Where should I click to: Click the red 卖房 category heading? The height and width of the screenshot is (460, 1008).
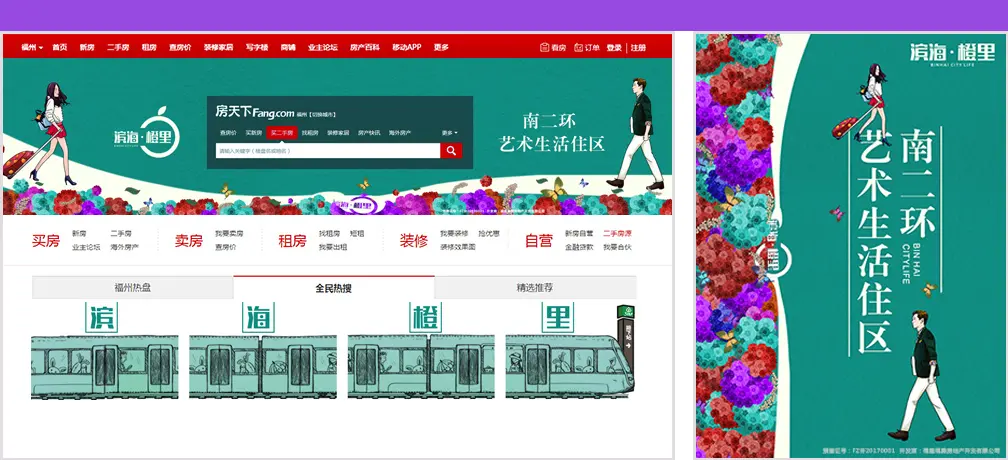tap(188, 241)
